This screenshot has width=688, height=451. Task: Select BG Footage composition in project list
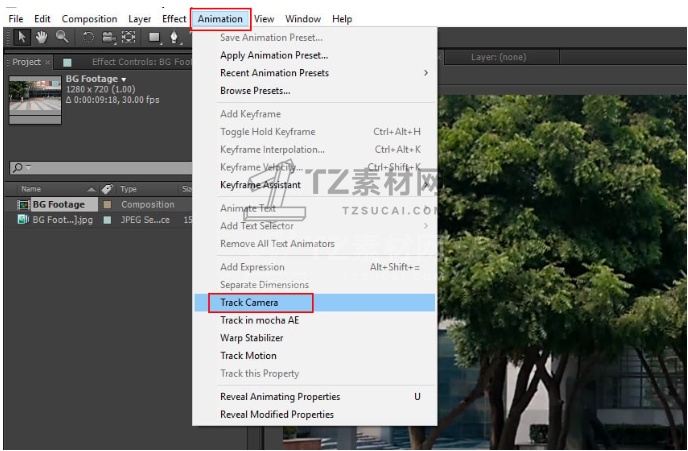point(58,204)
